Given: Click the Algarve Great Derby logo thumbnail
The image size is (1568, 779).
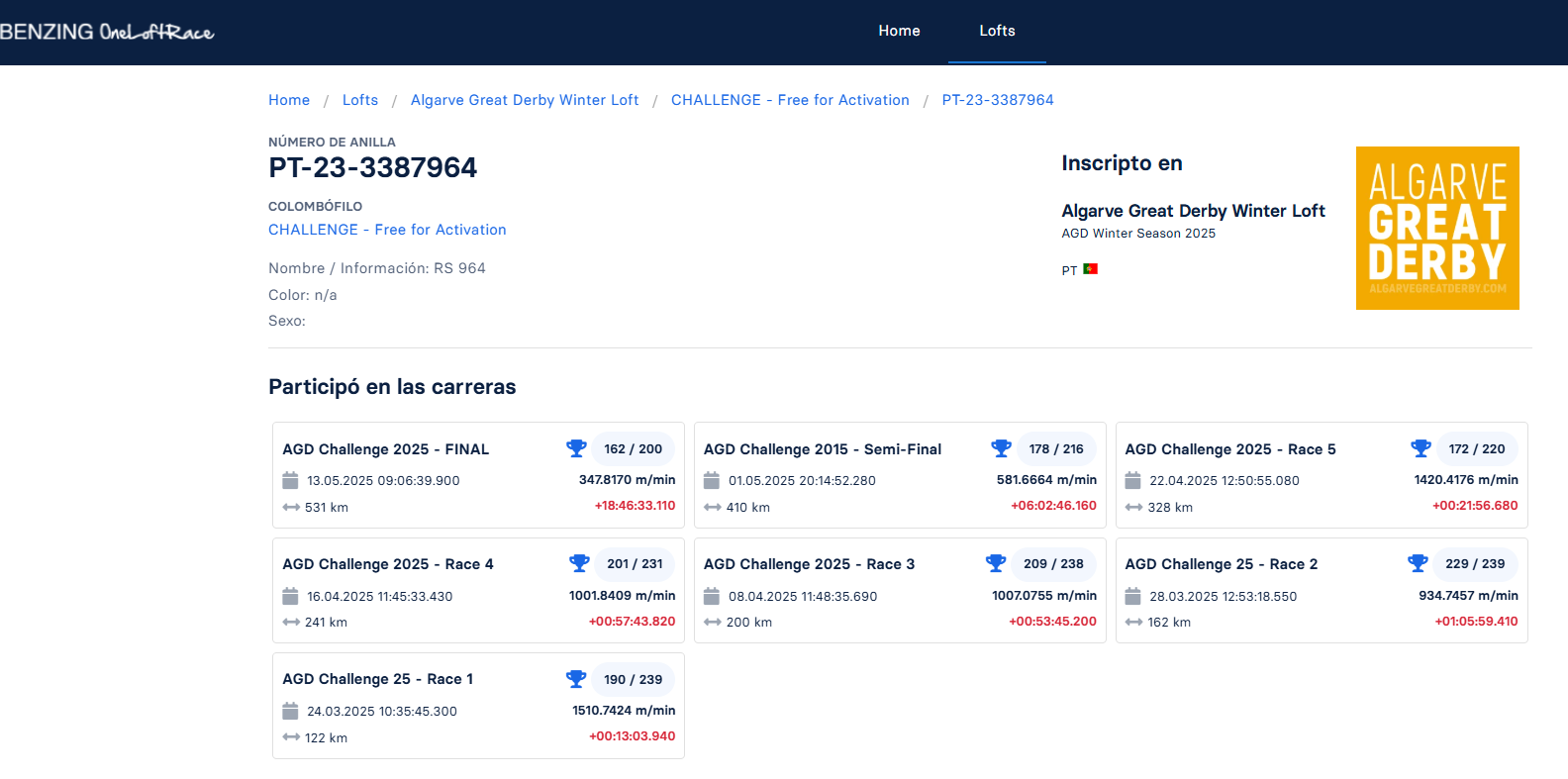Looking at the screenshot, I should click(x=1437, y=229).
